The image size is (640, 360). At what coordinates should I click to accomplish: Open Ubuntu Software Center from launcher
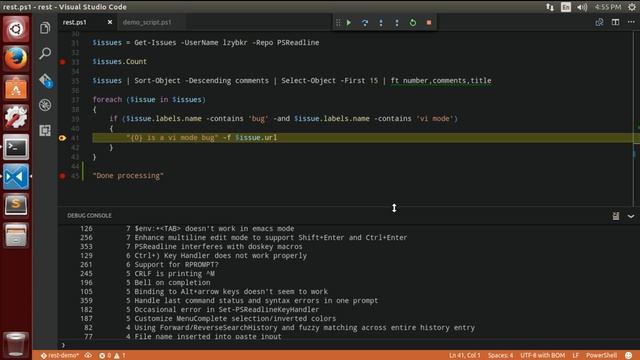[x=16, y=88]
